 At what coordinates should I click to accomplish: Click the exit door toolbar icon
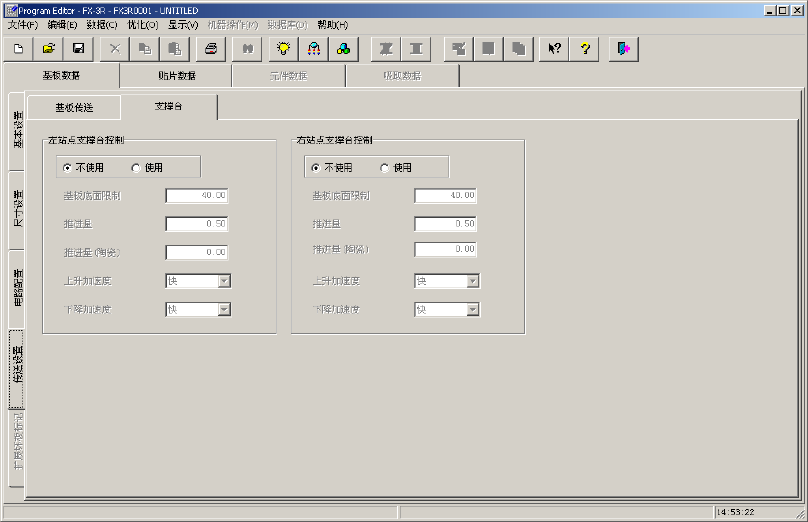click(x=623, y=48)
